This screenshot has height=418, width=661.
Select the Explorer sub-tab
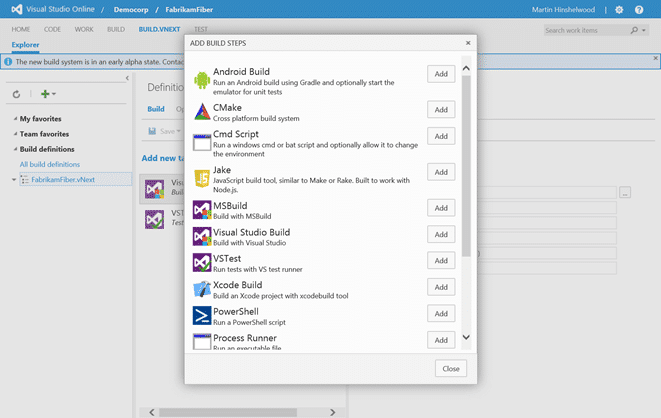pyautogui.click(x=25, y=45)
